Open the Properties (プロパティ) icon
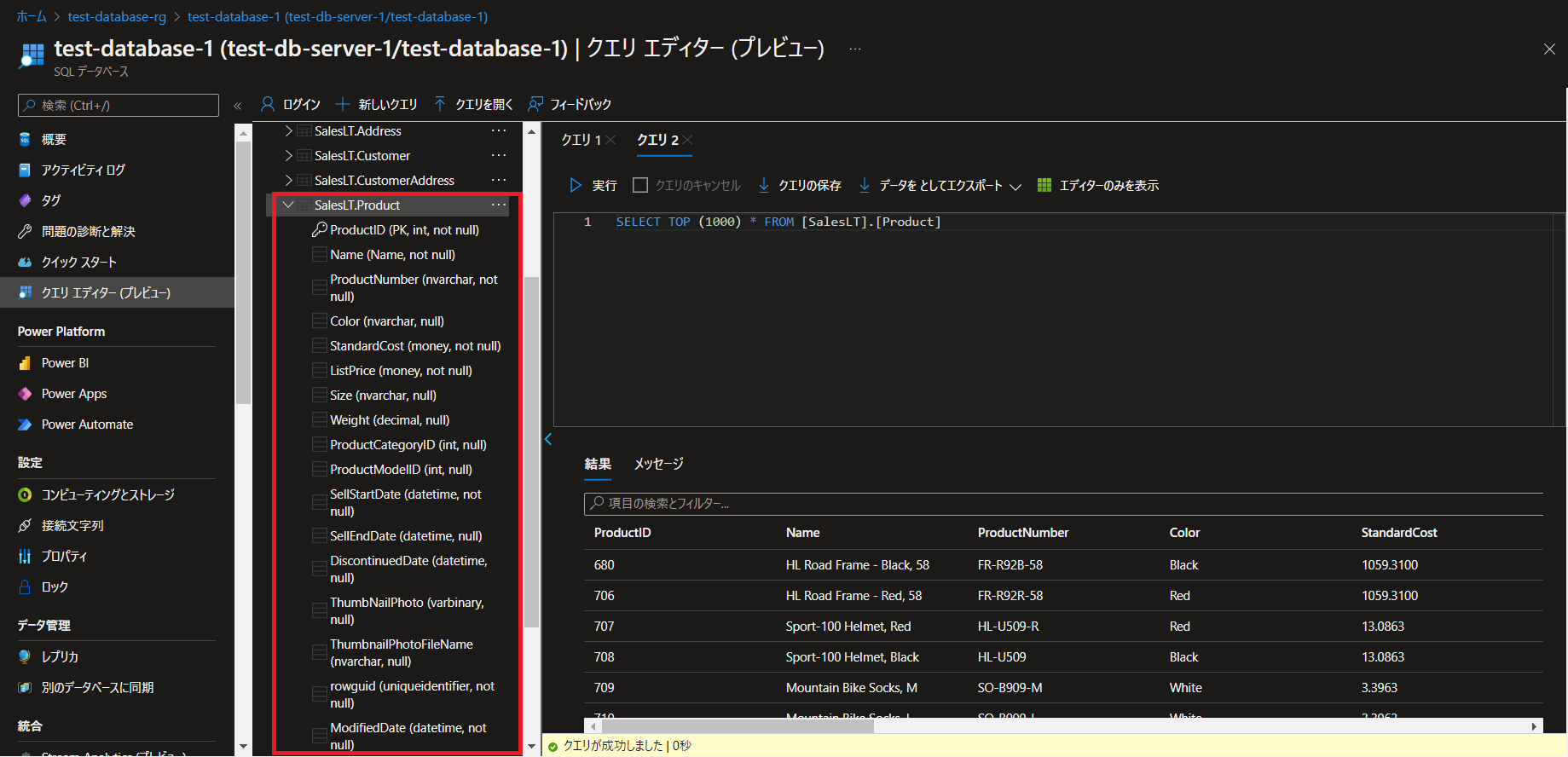Image resolution: width=1568 pixels, height=757 pixels. (25, 556)
